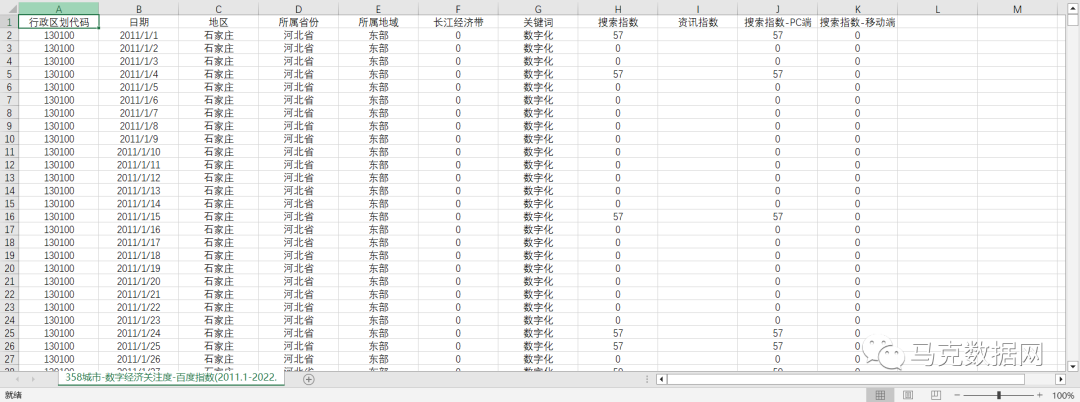The width and height of the screenshot is (1080, 402).
Task: Switch to Page Layout view icon
Action: click(907, 395)
